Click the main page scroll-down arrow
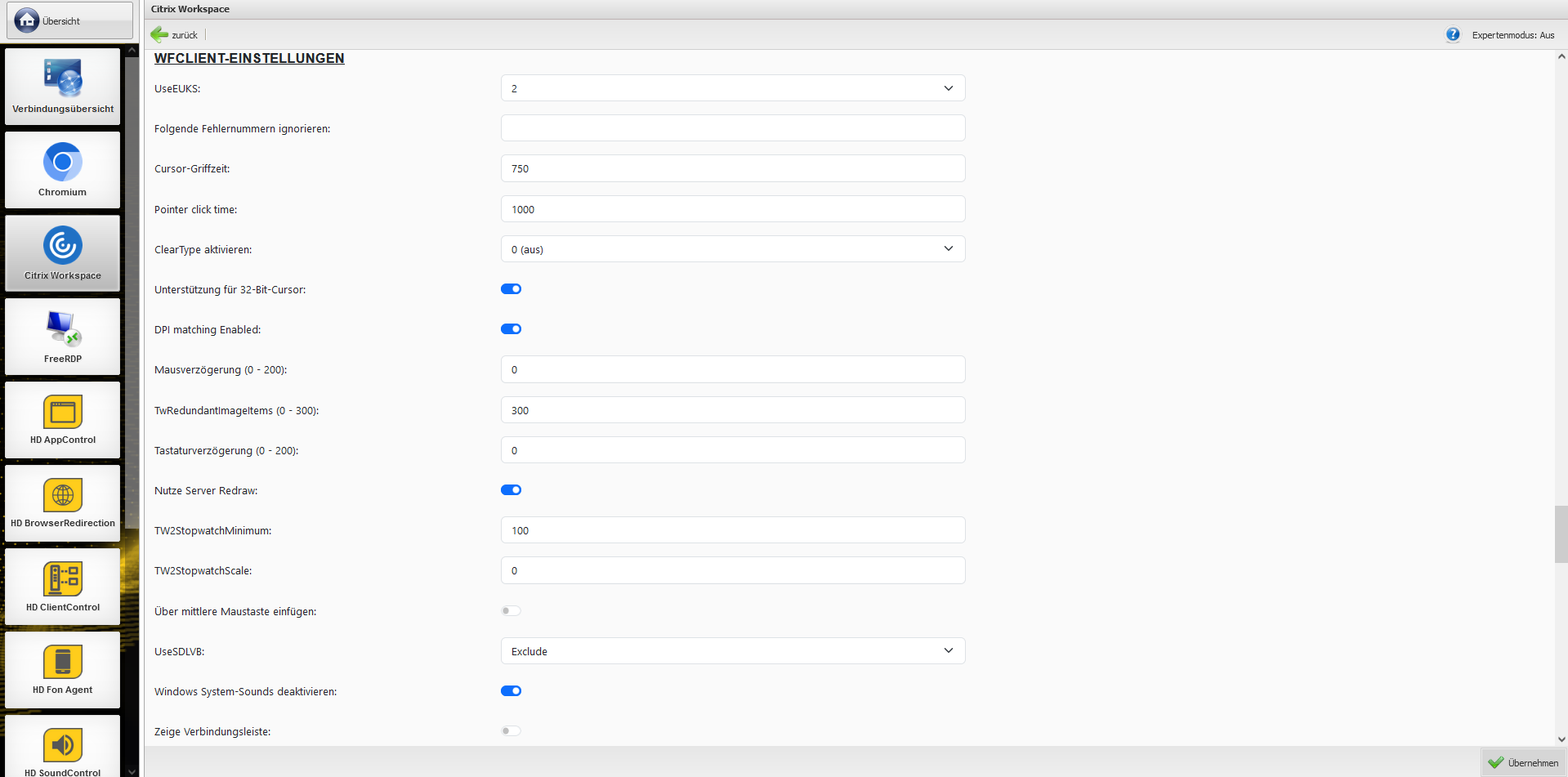 1561,739
